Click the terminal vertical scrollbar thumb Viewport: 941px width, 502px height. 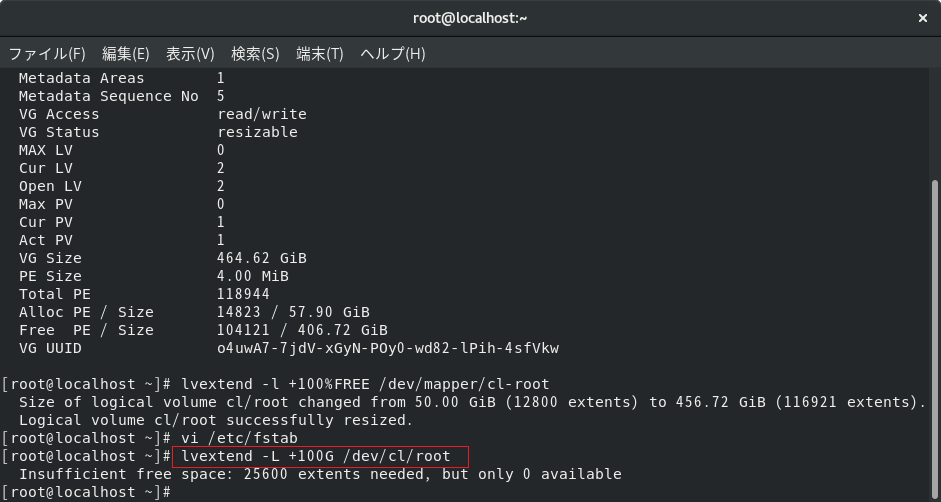tap(935, 339)
